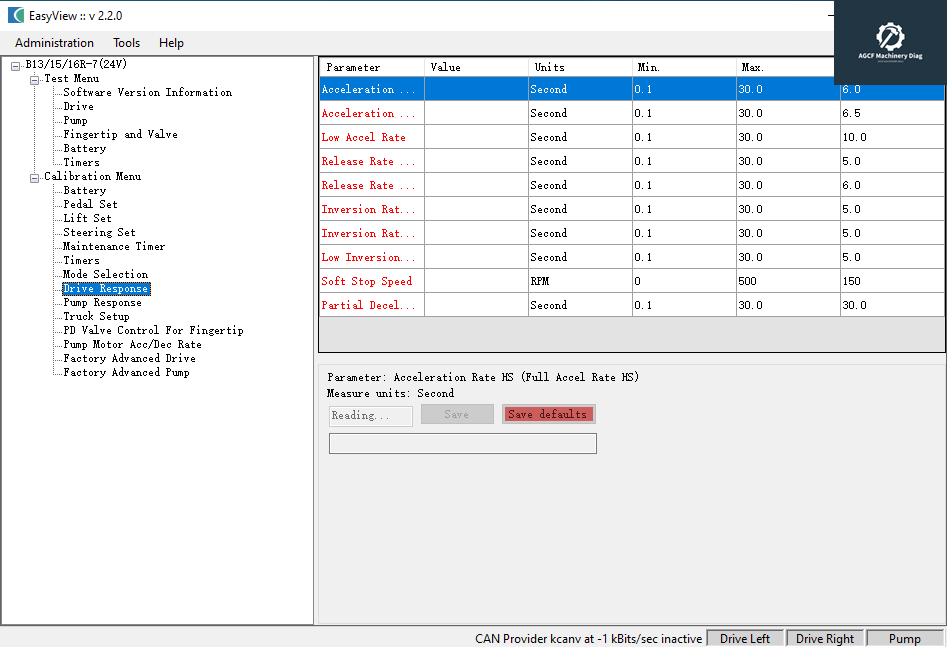Screen dimensions: 947x647
Task: Click the grayed Save button
Action: click(457, 414)
